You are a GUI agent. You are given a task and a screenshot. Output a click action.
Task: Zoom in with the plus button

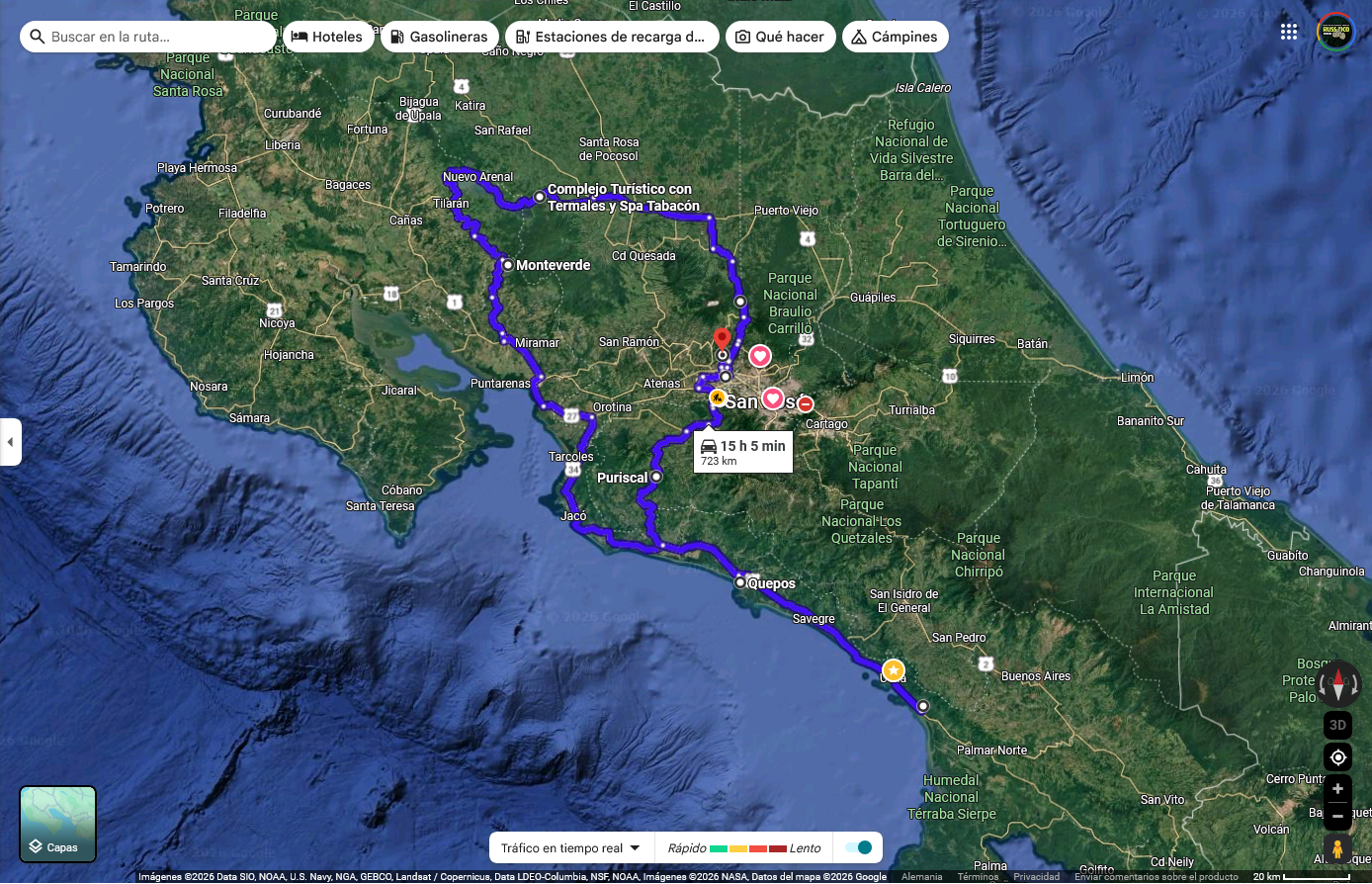[1337, 789]
